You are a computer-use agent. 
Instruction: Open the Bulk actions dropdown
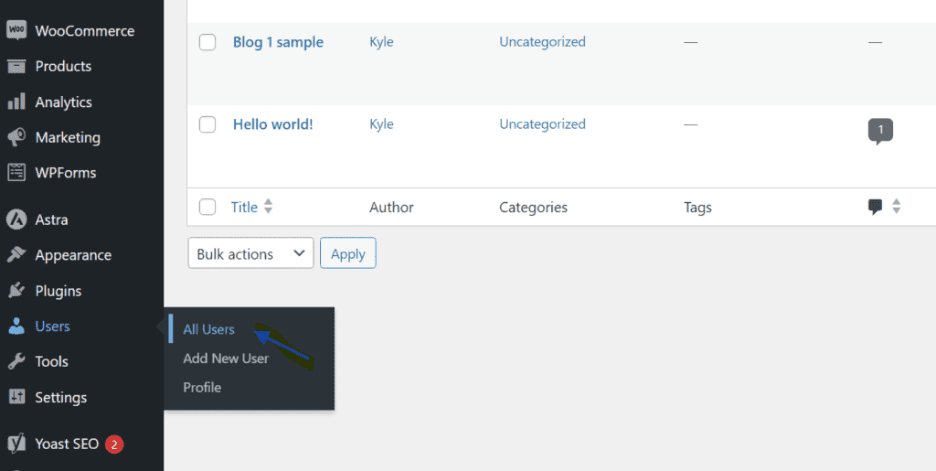250,254
